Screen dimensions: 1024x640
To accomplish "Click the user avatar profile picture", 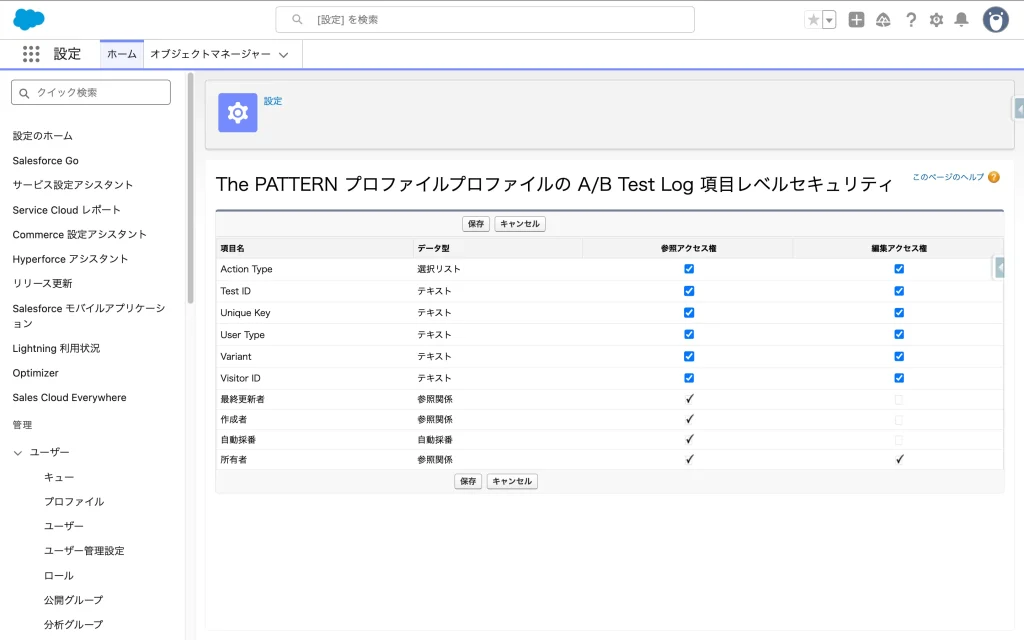I will click(995, 20).
